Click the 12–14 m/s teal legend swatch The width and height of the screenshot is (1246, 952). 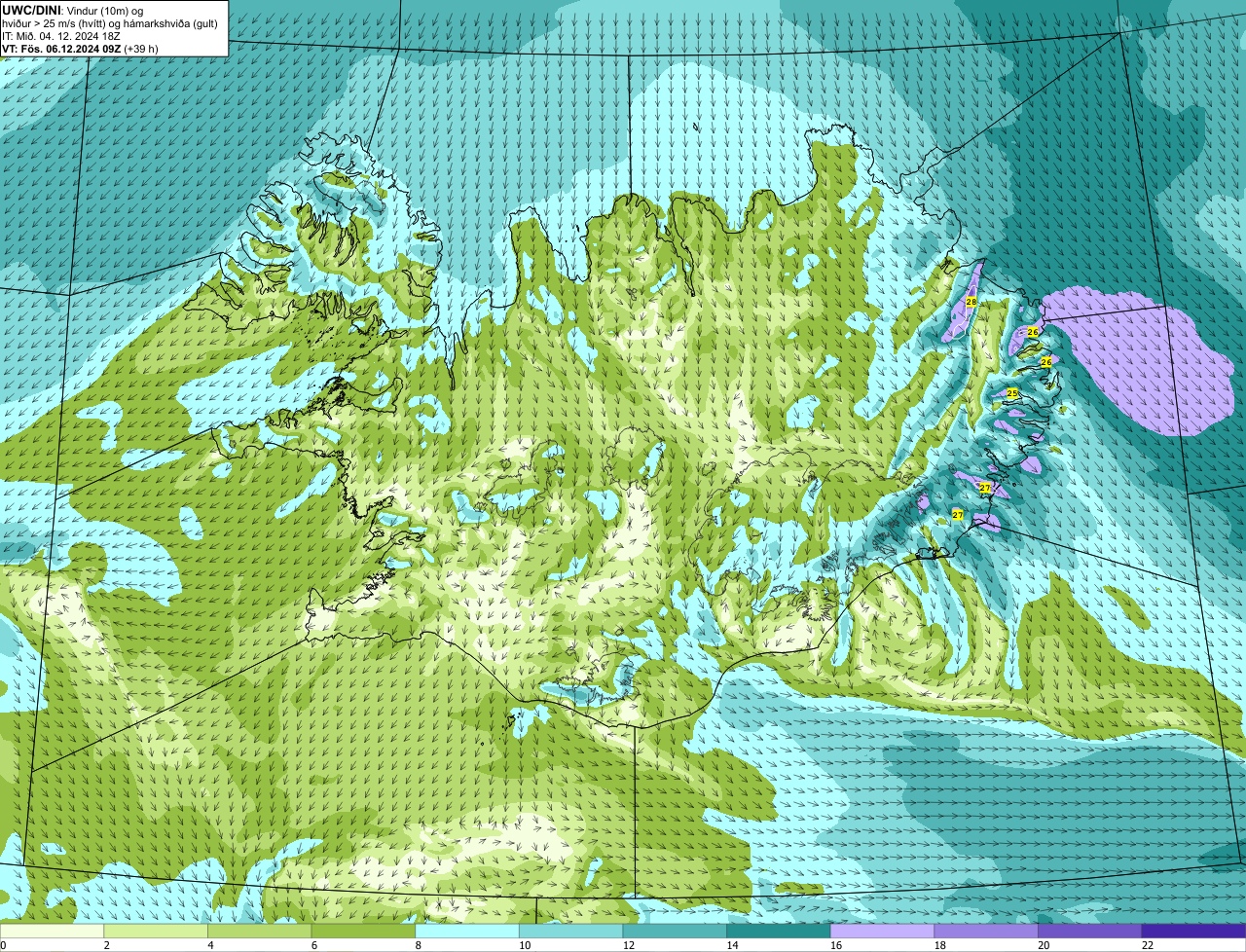tap(675, 932)
